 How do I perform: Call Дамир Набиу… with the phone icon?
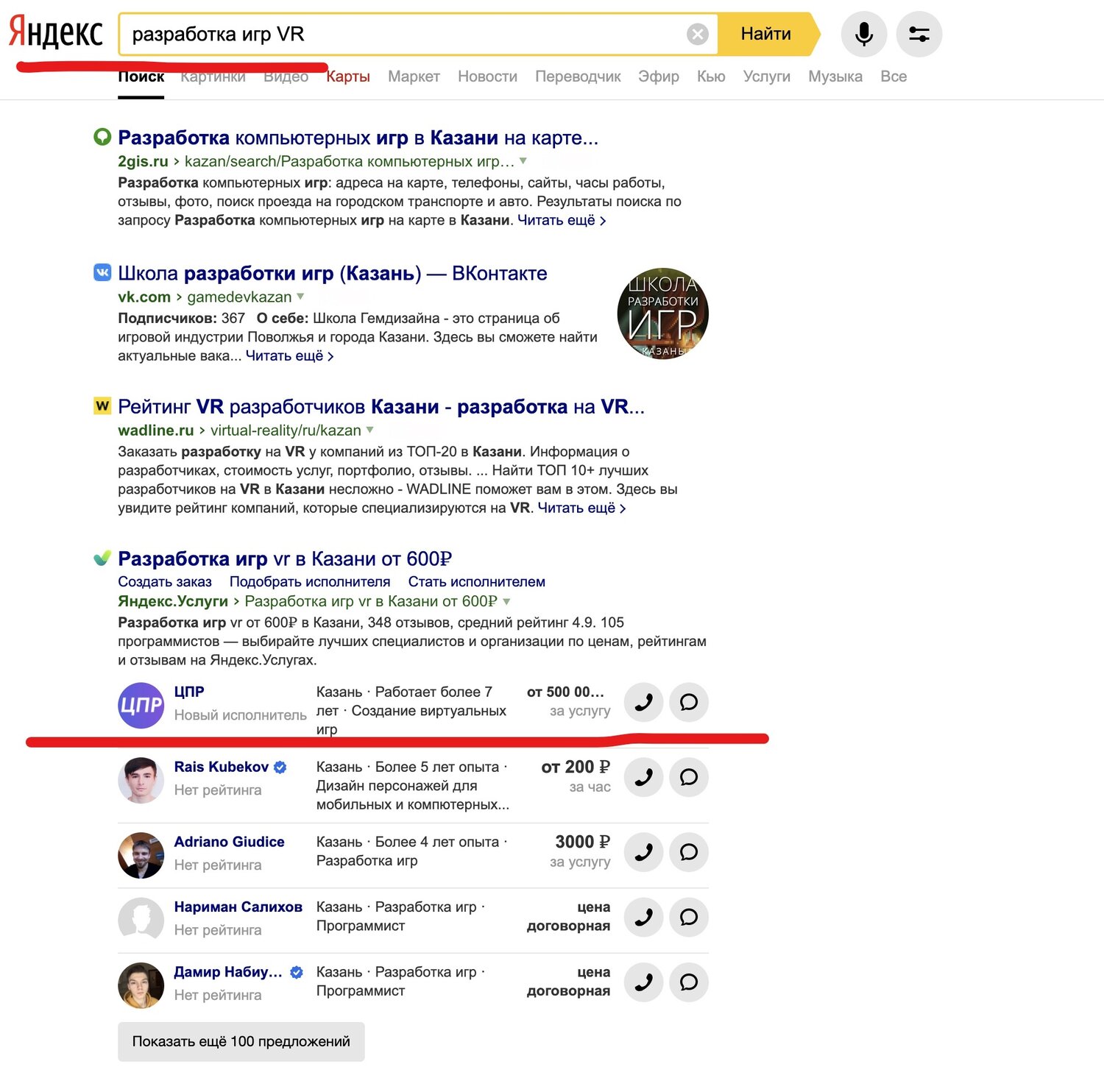(644, 982)
